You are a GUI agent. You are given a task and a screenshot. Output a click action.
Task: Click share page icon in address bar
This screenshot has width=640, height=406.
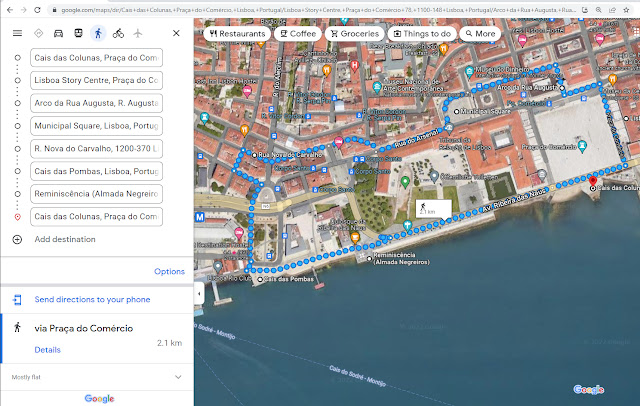point(612,10)
